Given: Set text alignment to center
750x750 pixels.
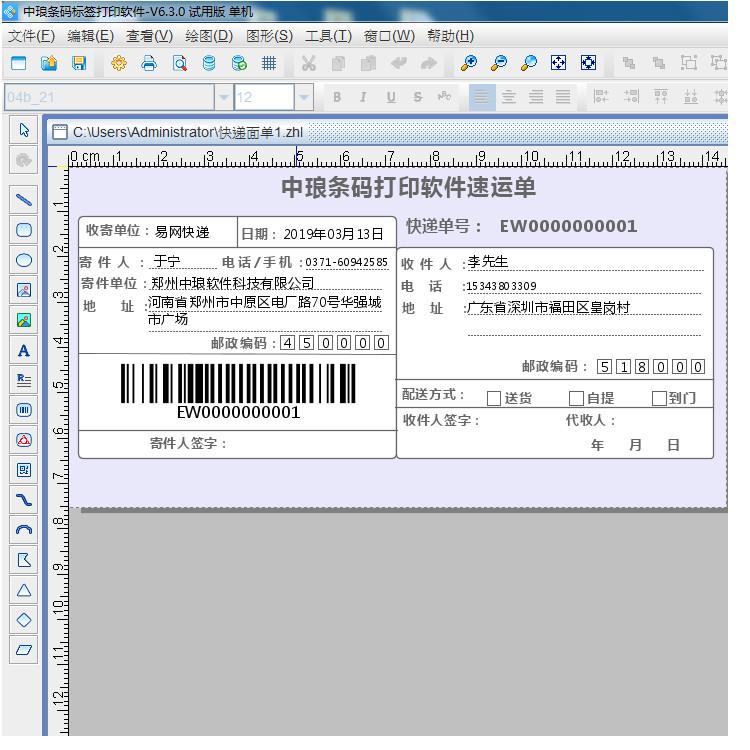Looking at the screenshot, I should pos(508,97).
